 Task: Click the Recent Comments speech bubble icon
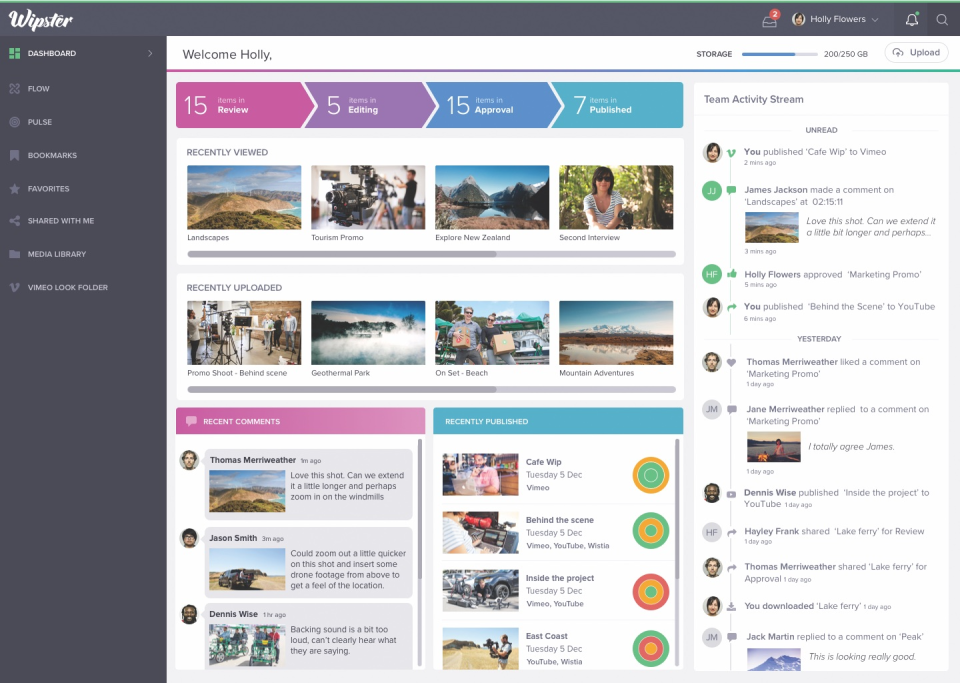[192, 420]
